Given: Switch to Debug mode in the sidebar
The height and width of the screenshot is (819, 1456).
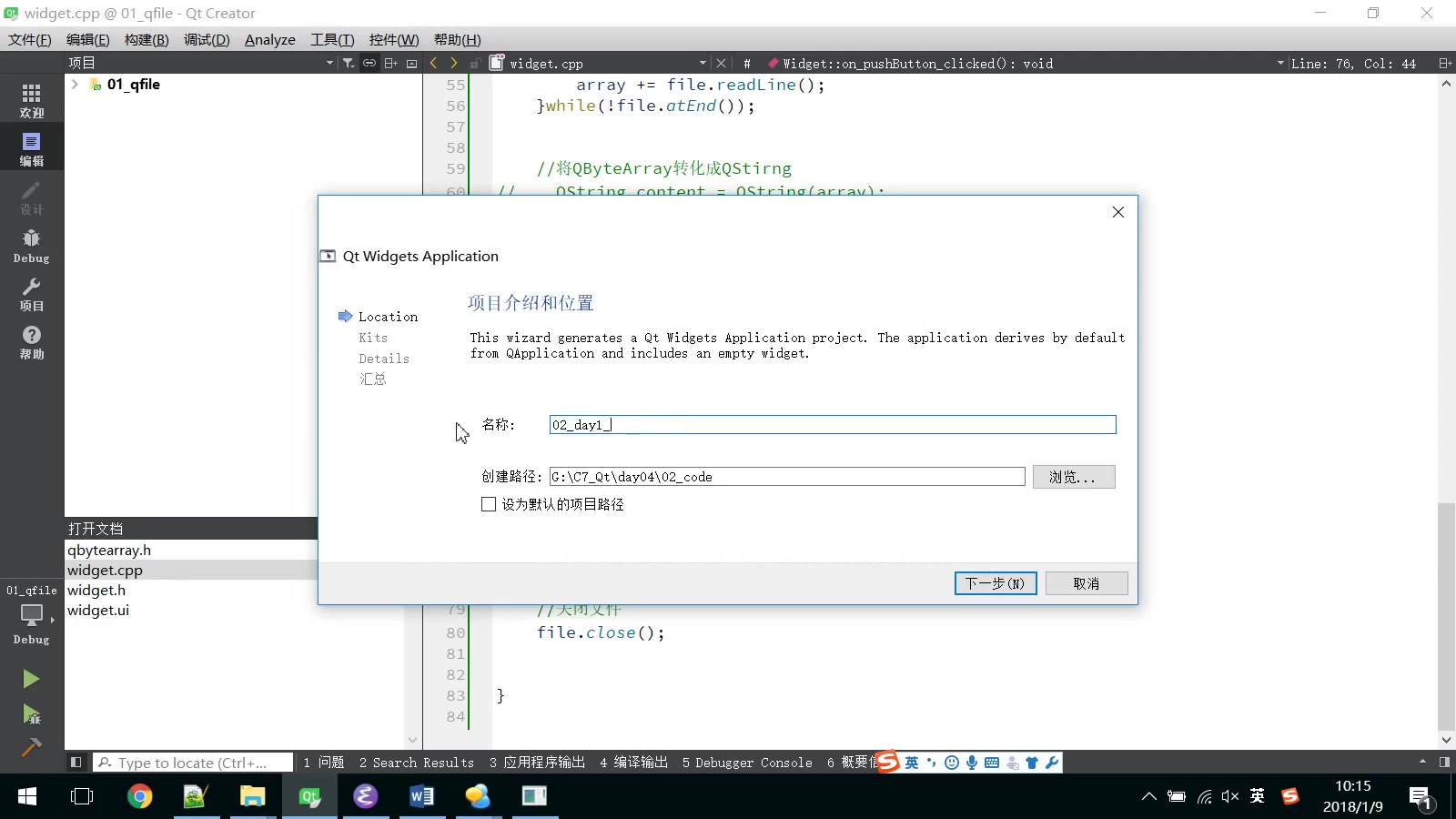Looking at the screenshot, I should [x=31, y=244].
